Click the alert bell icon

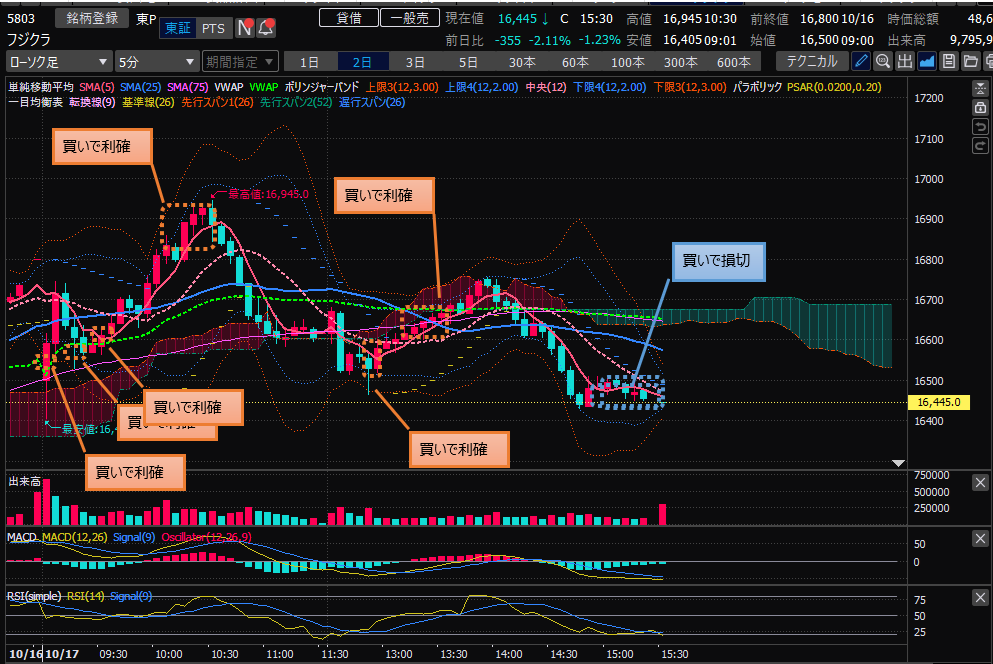[x=265, y=27]
